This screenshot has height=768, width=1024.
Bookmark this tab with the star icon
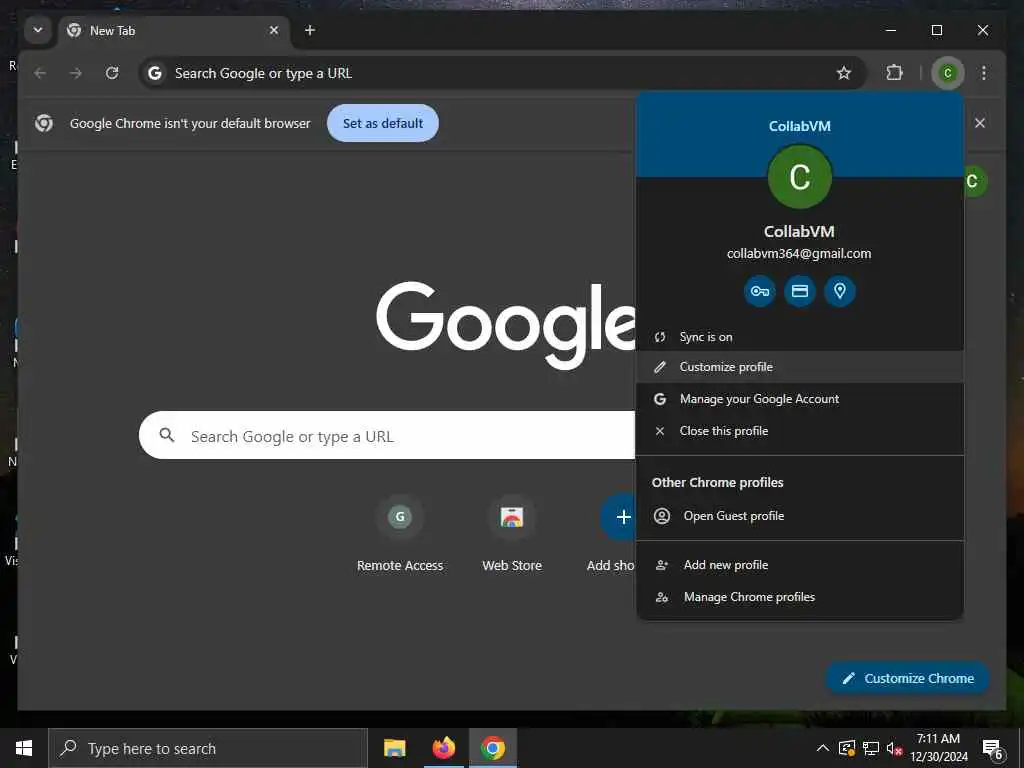coord(844,73)
